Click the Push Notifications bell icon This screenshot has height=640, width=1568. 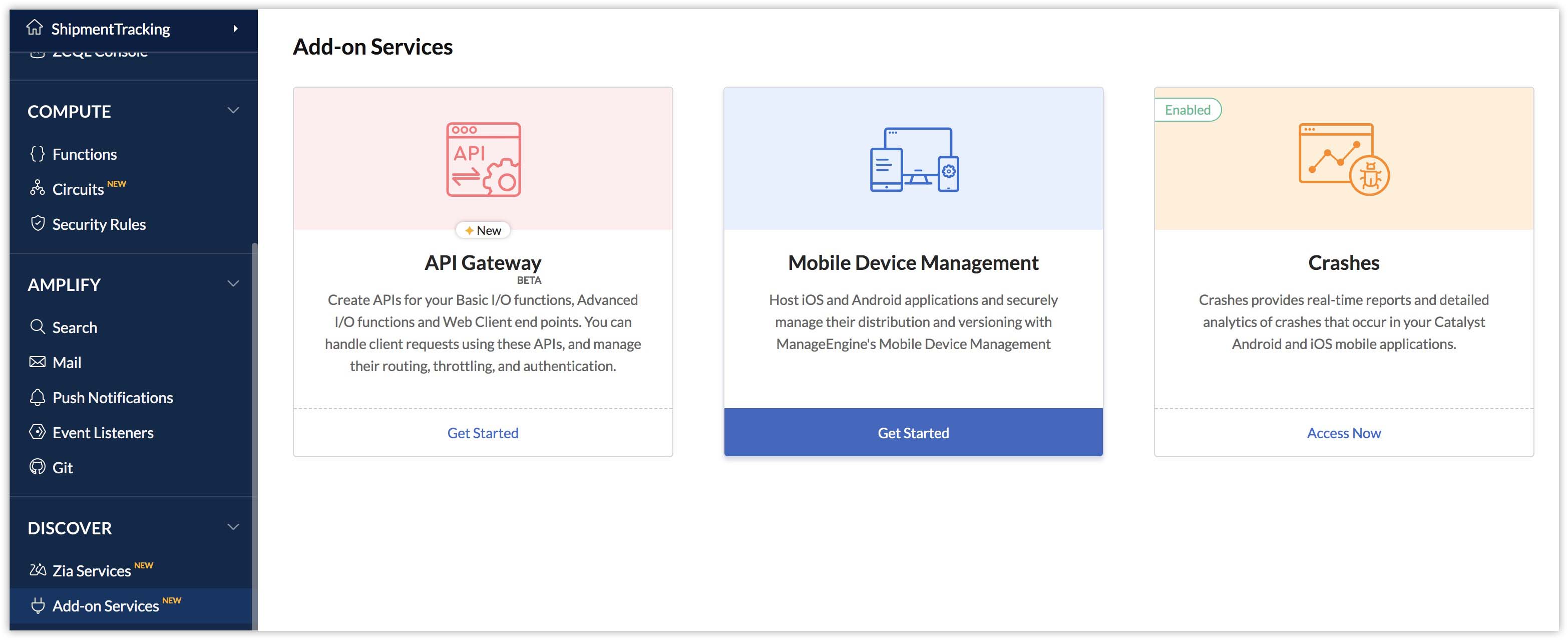[x=37, y=397]
